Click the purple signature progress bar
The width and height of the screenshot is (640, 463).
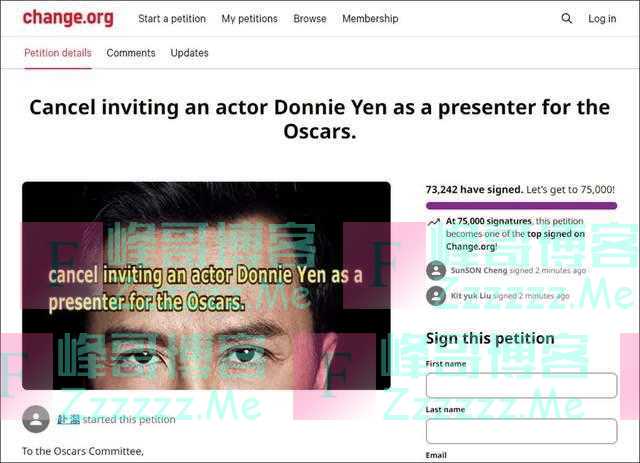coord(521,205)
